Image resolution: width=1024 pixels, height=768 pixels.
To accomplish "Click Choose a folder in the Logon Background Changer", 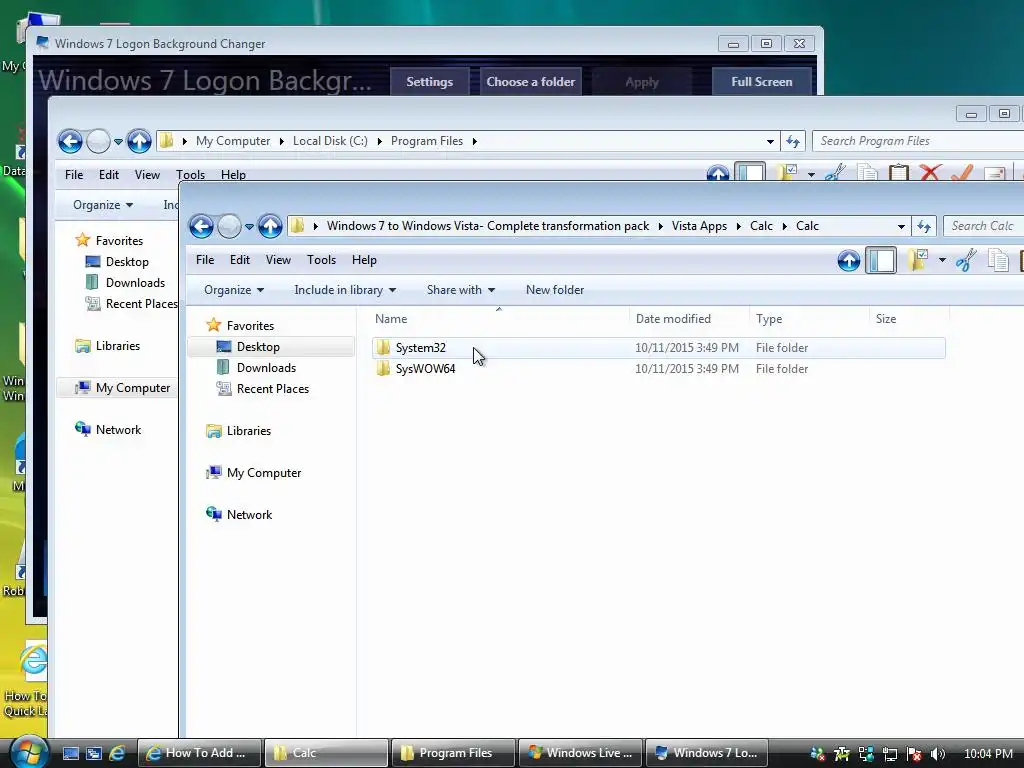I will coord(530,82).
